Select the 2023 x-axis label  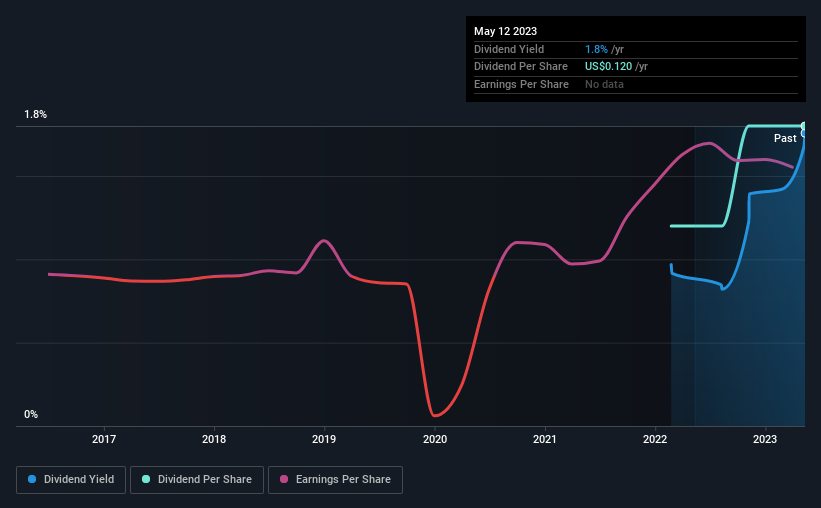click(x=765, y=439)
